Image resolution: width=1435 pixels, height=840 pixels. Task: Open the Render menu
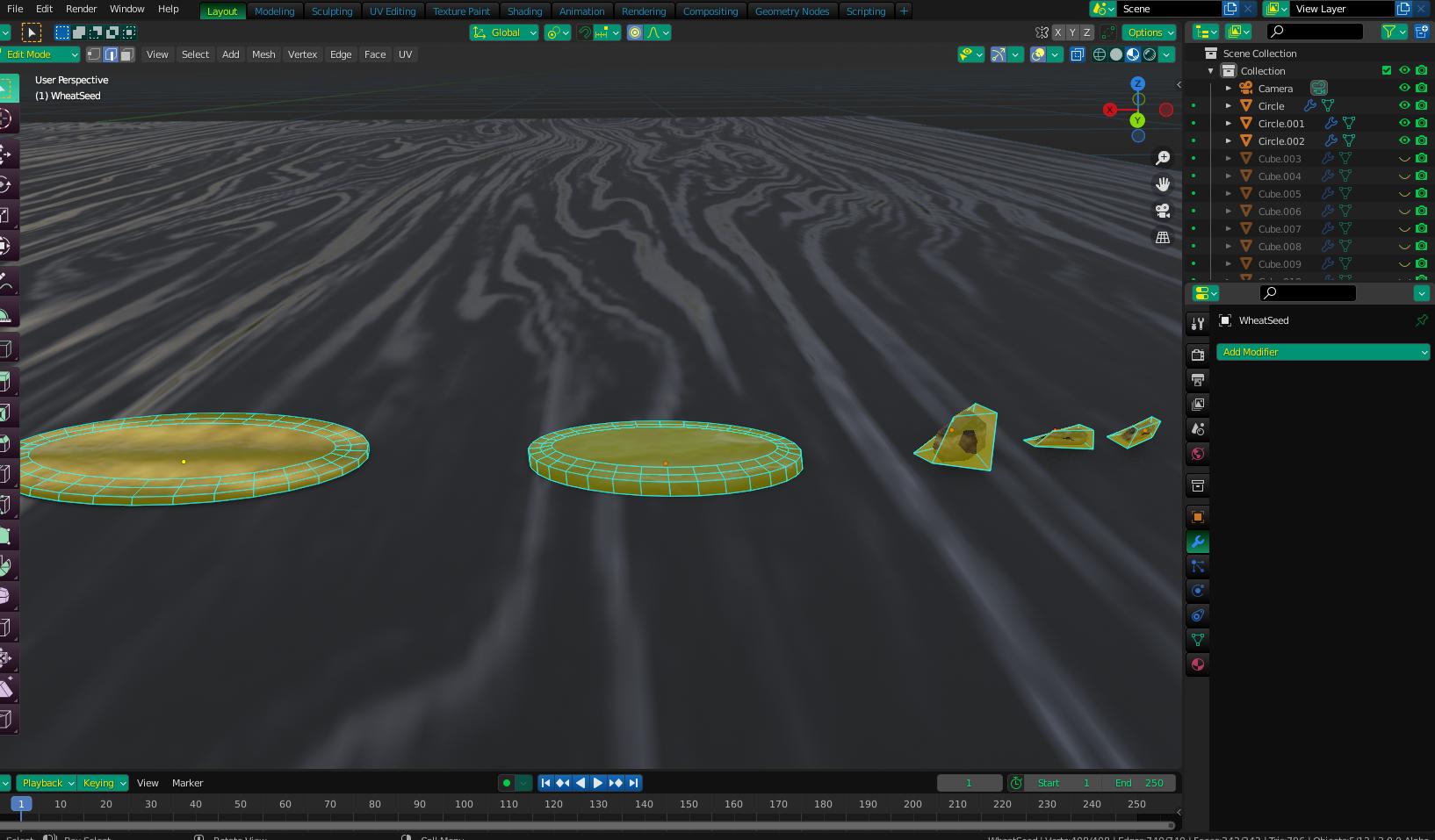point(81,9)
